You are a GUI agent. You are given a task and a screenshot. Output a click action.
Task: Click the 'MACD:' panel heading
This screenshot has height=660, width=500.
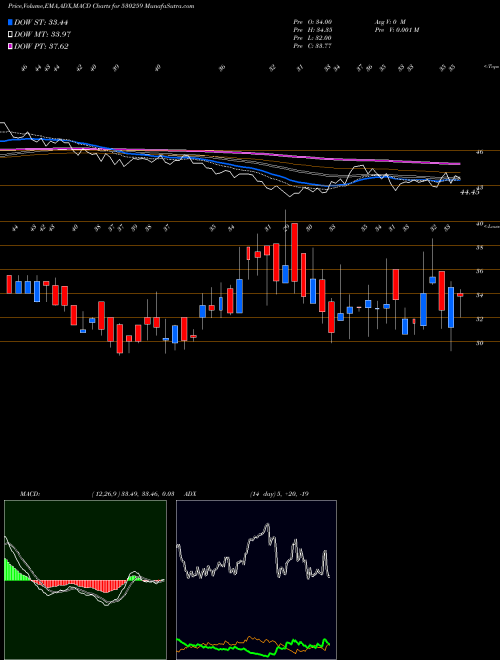tap(29, 494)
